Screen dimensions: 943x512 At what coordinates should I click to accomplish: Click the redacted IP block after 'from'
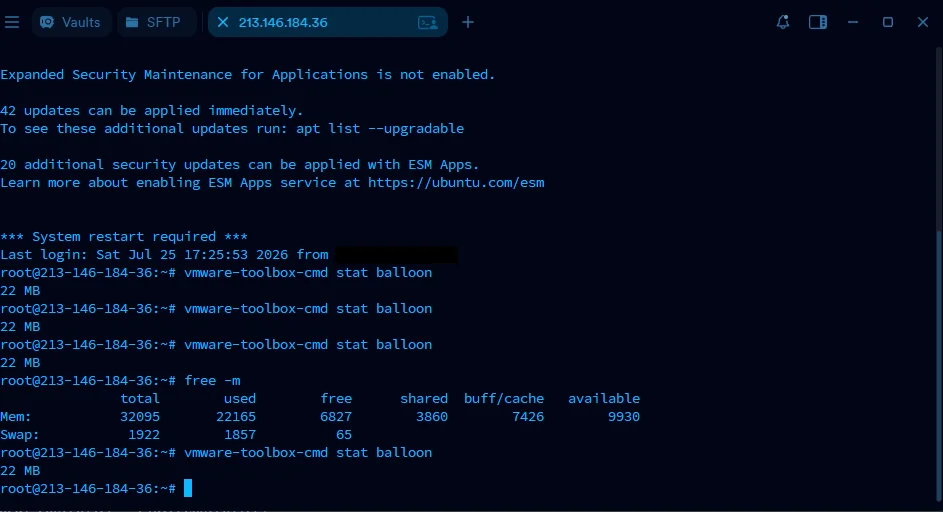pyautogui.click(x=396, y=254)
